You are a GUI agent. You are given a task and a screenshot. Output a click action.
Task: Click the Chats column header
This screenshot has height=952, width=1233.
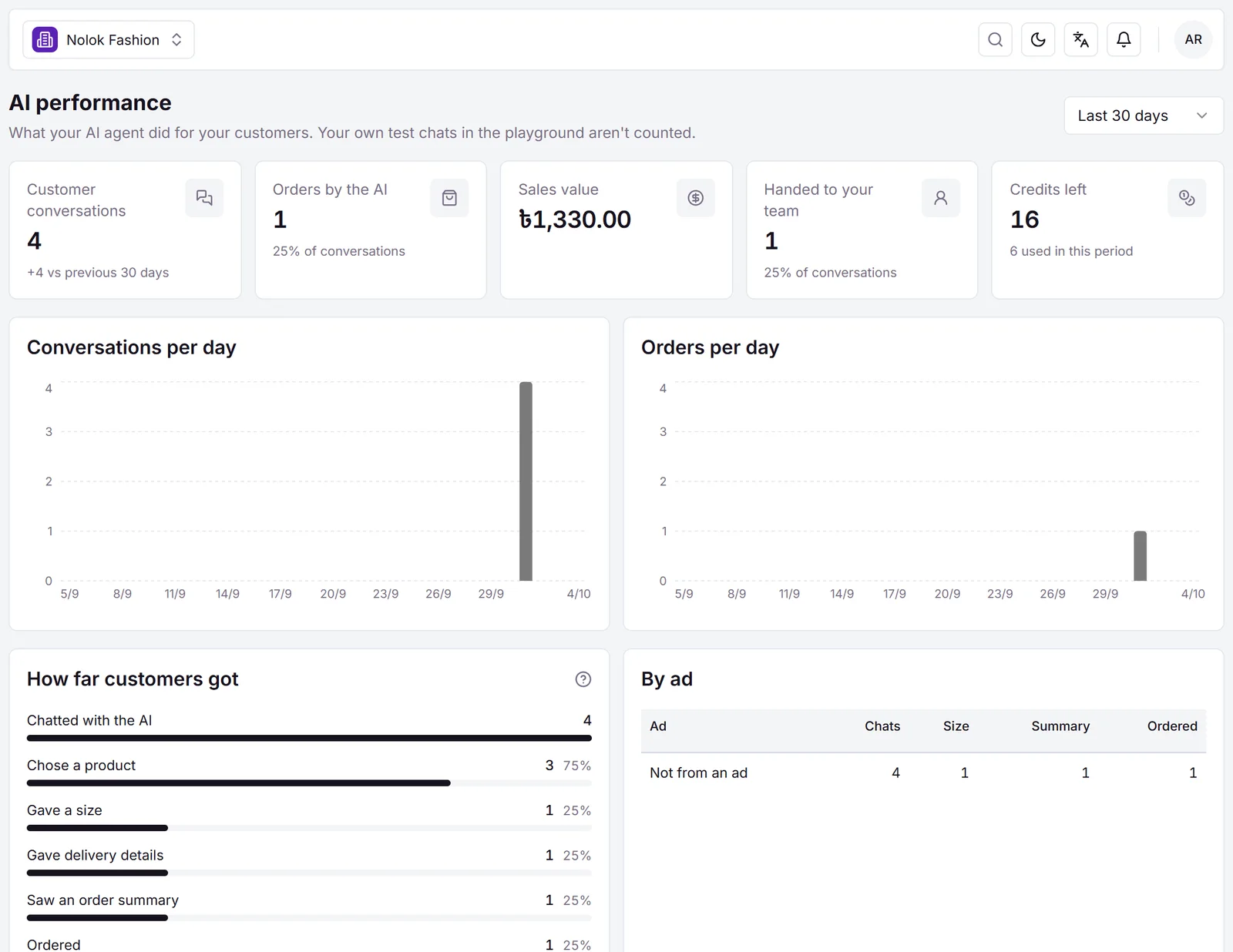coord(882,726)
